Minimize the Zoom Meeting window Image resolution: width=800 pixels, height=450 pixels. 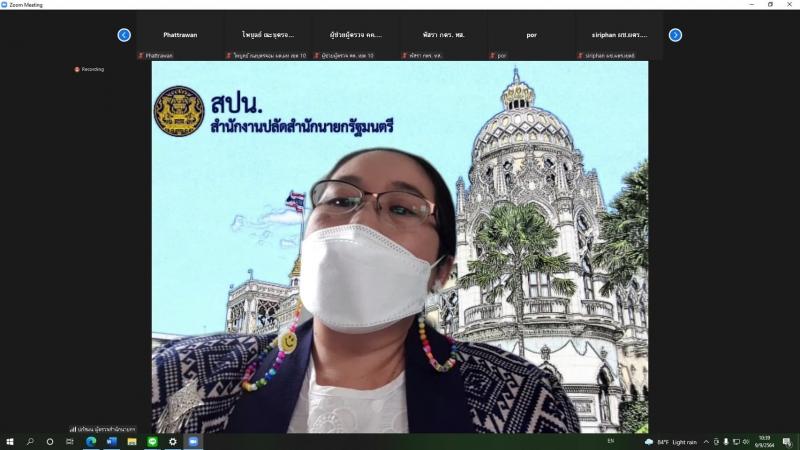tap(752, 5)
